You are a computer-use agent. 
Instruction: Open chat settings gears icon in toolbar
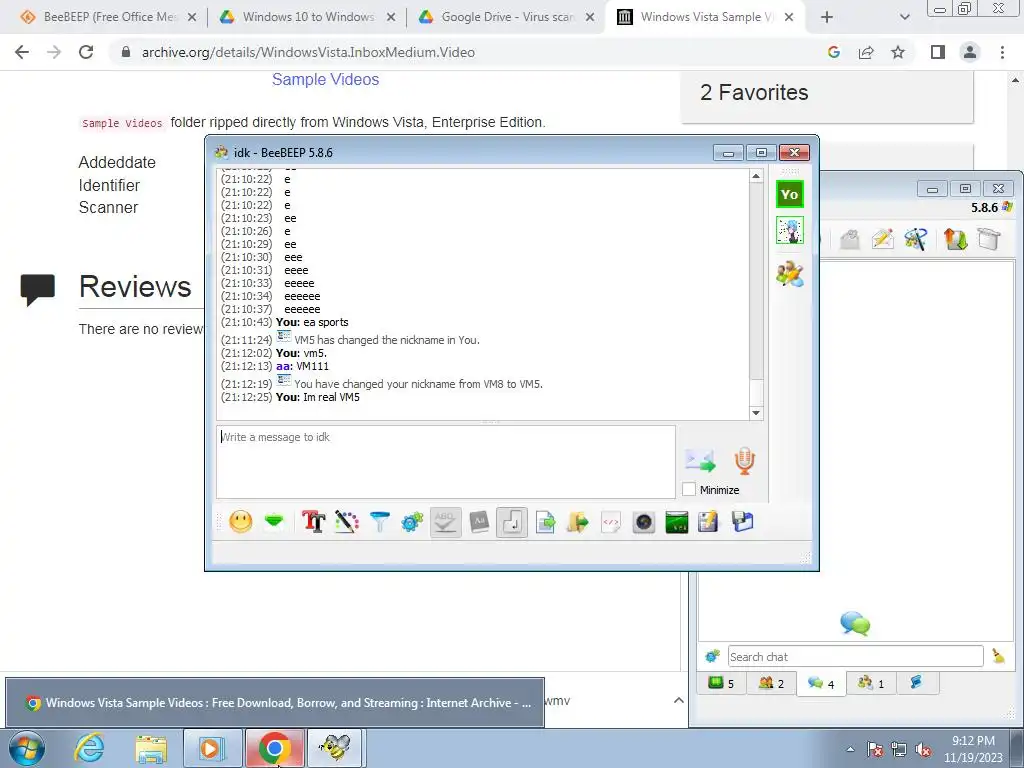pos(412,522)
